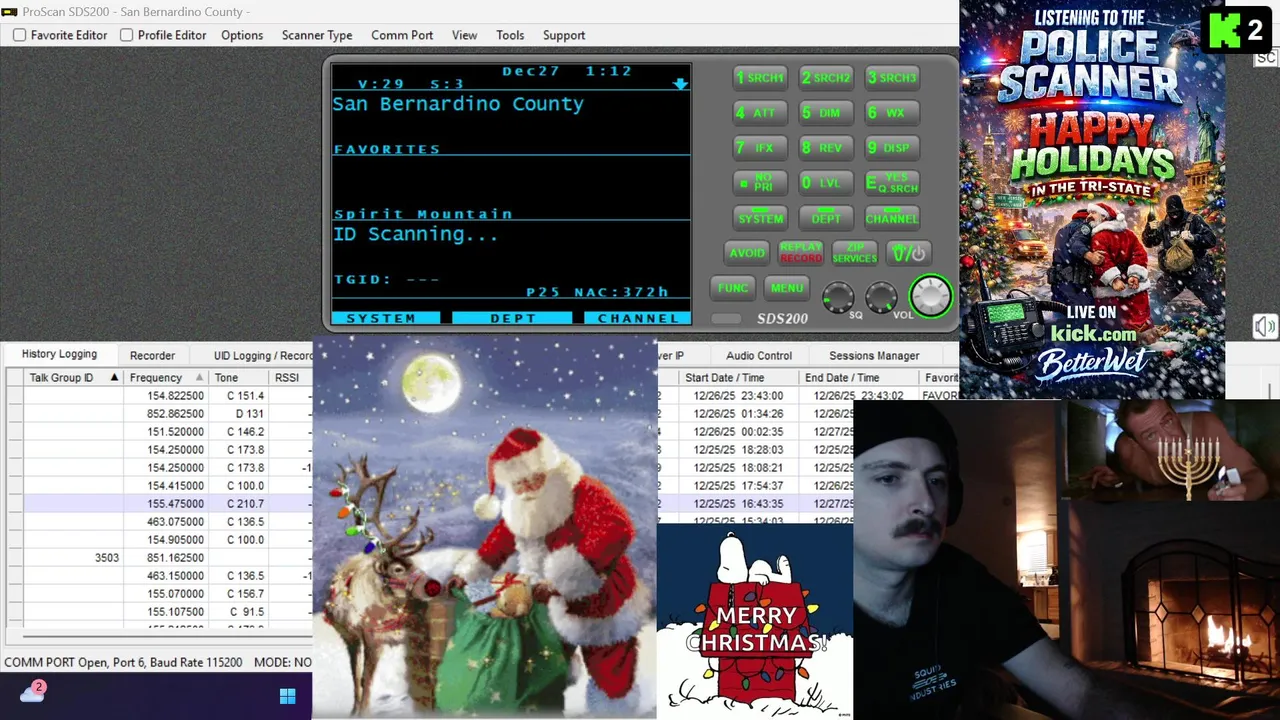Tap the 8 REV key

coord(827,148)
